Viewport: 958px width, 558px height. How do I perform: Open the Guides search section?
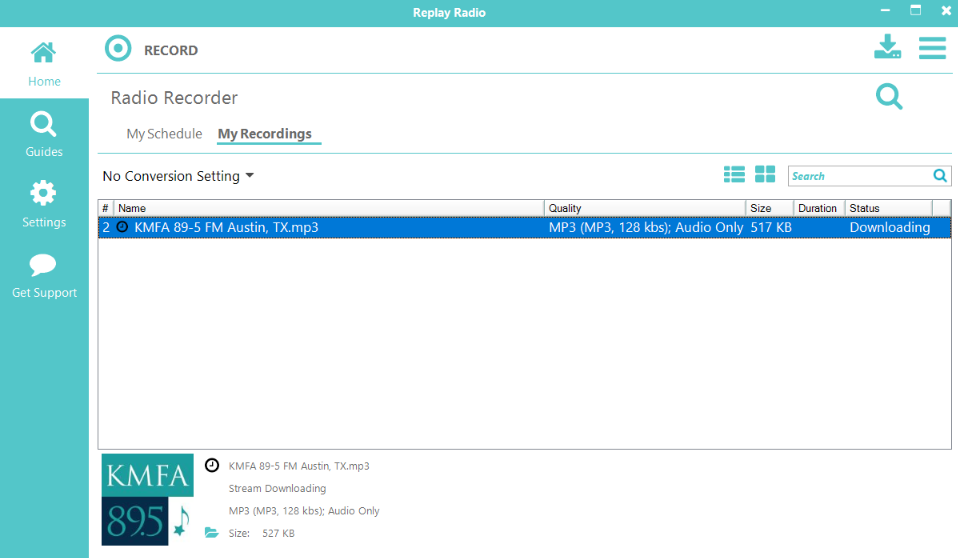(x=44, y=134)
